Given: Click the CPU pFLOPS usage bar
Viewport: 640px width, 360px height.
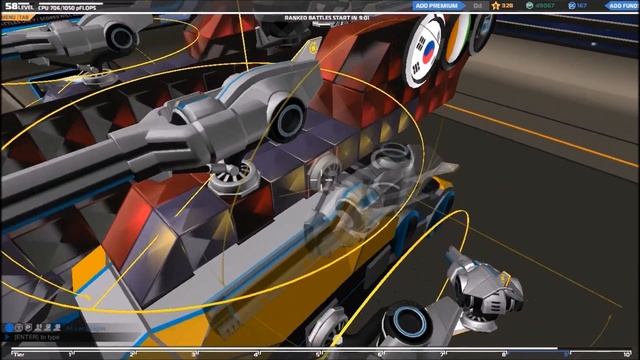Looking at the screenshot, I should [70, 5].
